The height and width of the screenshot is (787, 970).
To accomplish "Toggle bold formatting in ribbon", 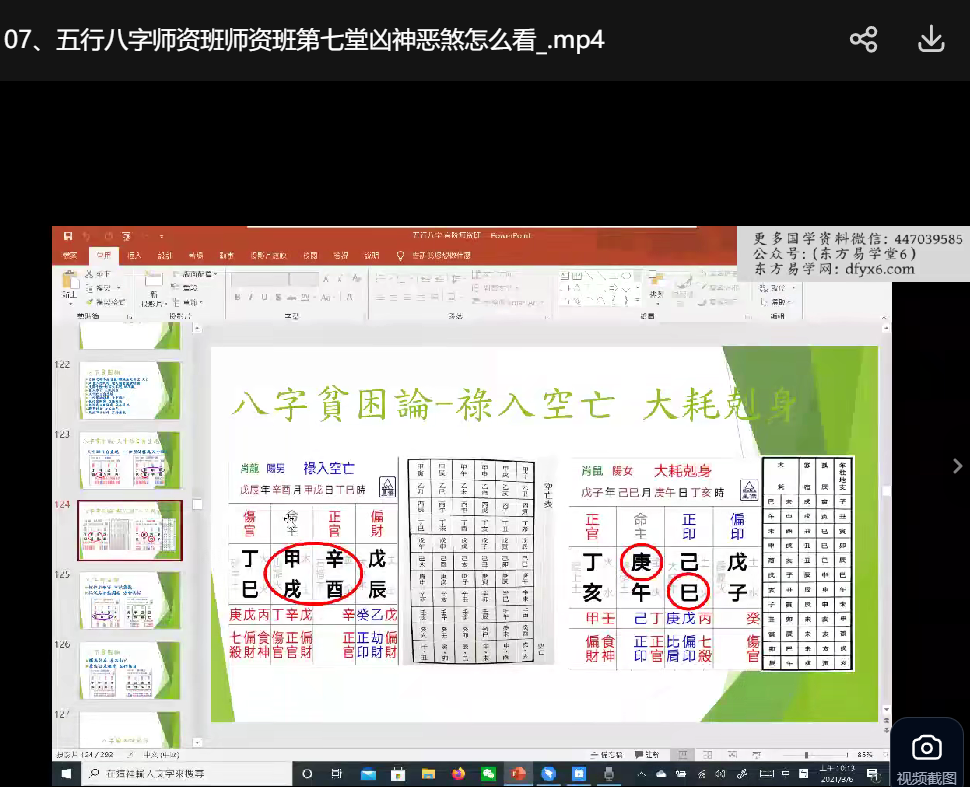I will click(237, 297).
